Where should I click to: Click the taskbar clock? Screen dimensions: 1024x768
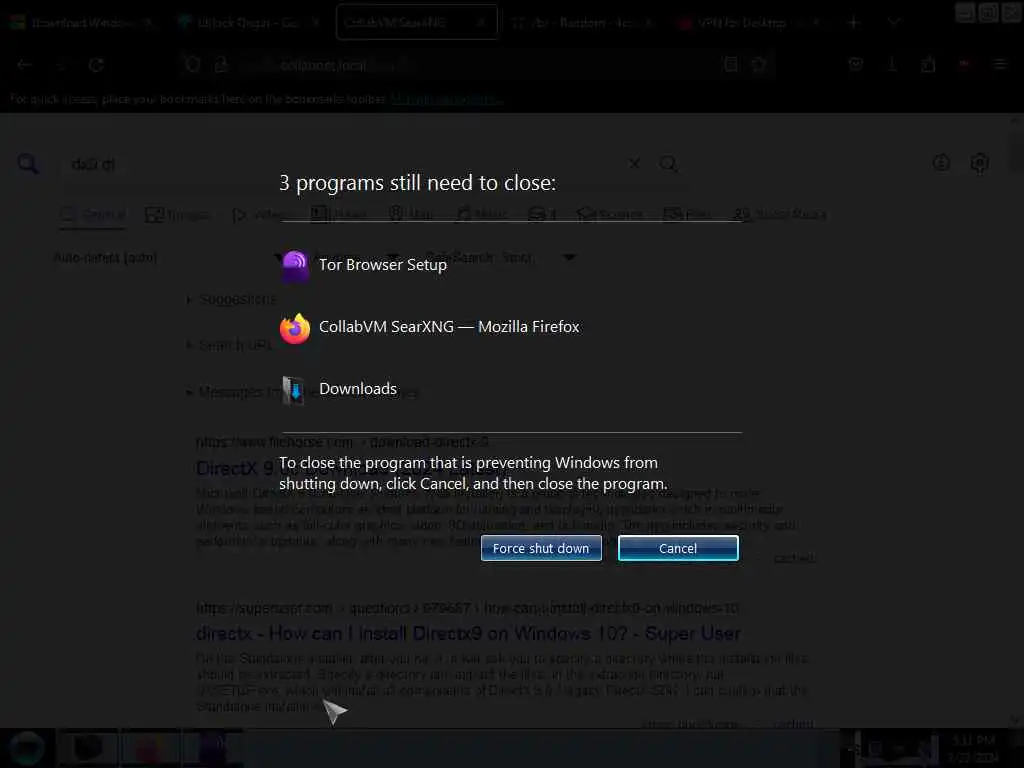(973, 748)
